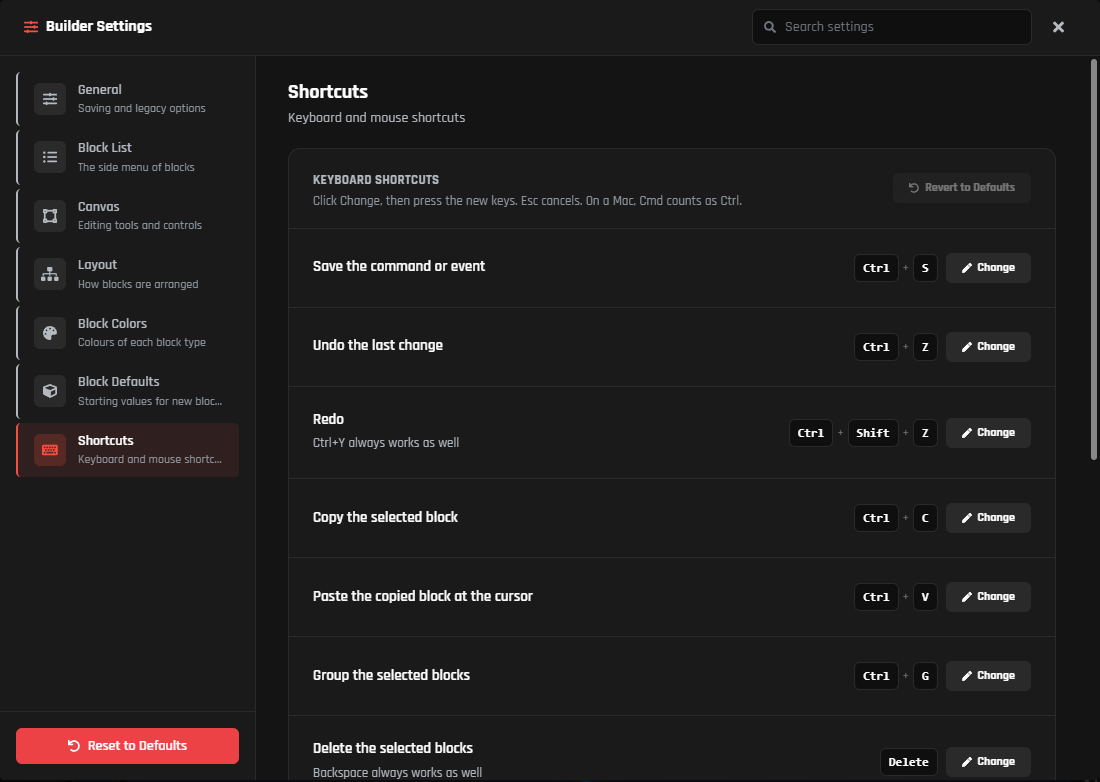The height and width of the screenshot is (782, 1100).
Task: Click 'Save the command or event' label
Action: pos(398,267)
